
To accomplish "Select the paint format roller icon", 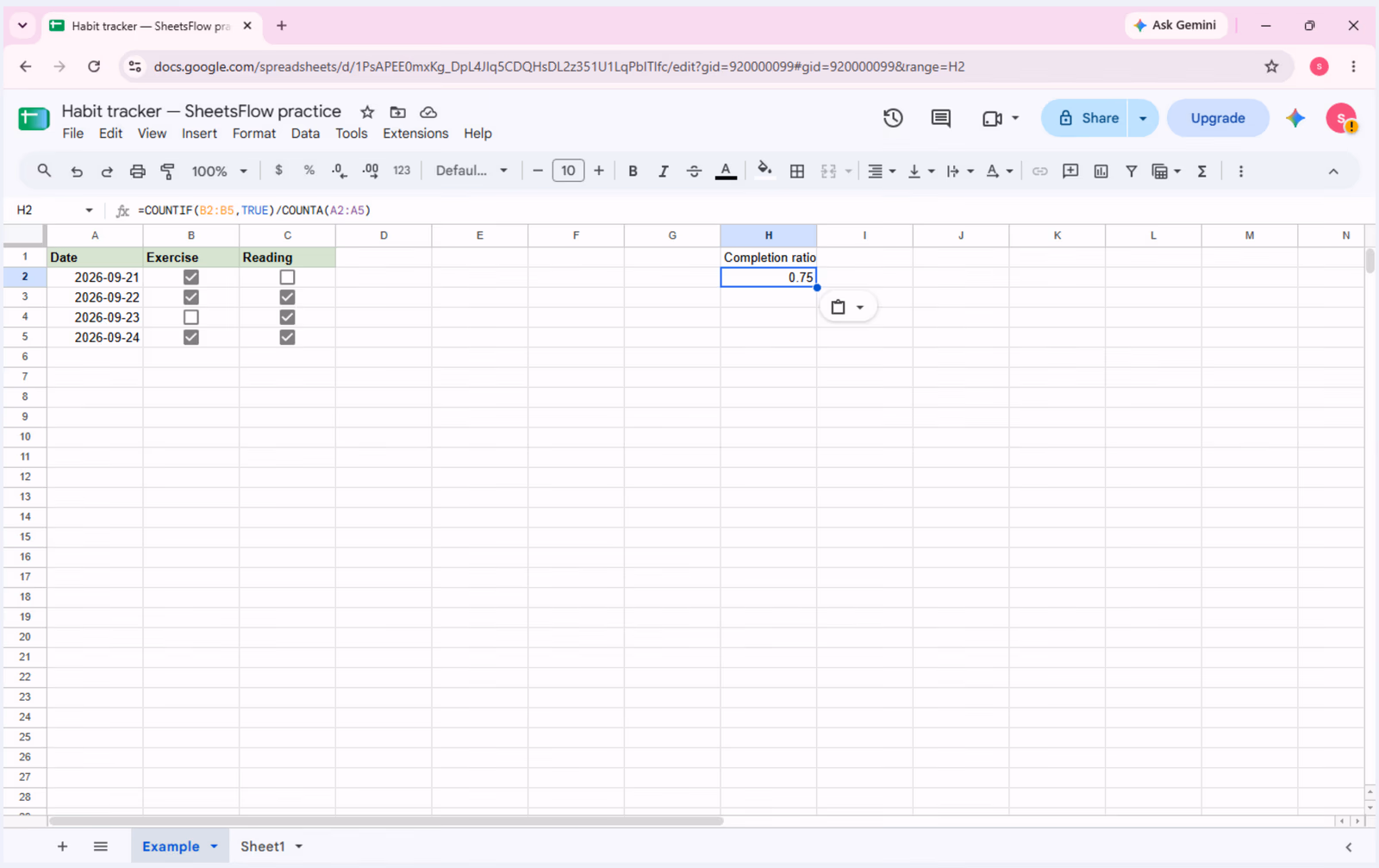I will 168,172.
